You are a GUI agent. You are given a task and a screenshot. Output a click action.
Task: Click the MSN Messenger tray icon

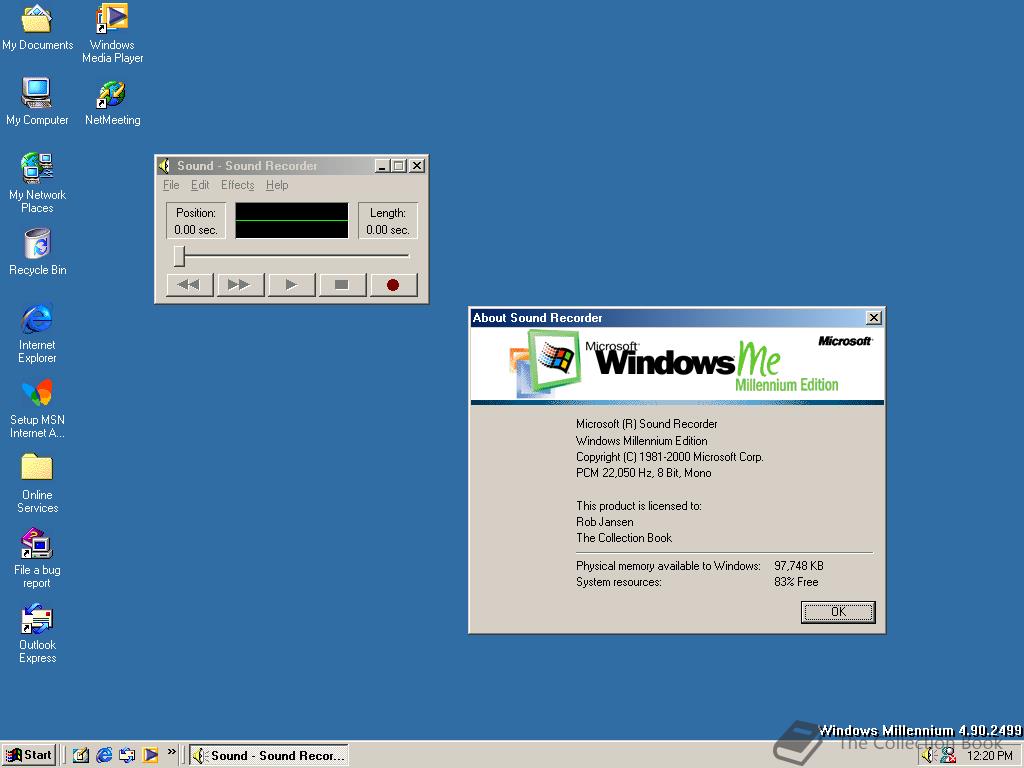click(x=948, y=756)
